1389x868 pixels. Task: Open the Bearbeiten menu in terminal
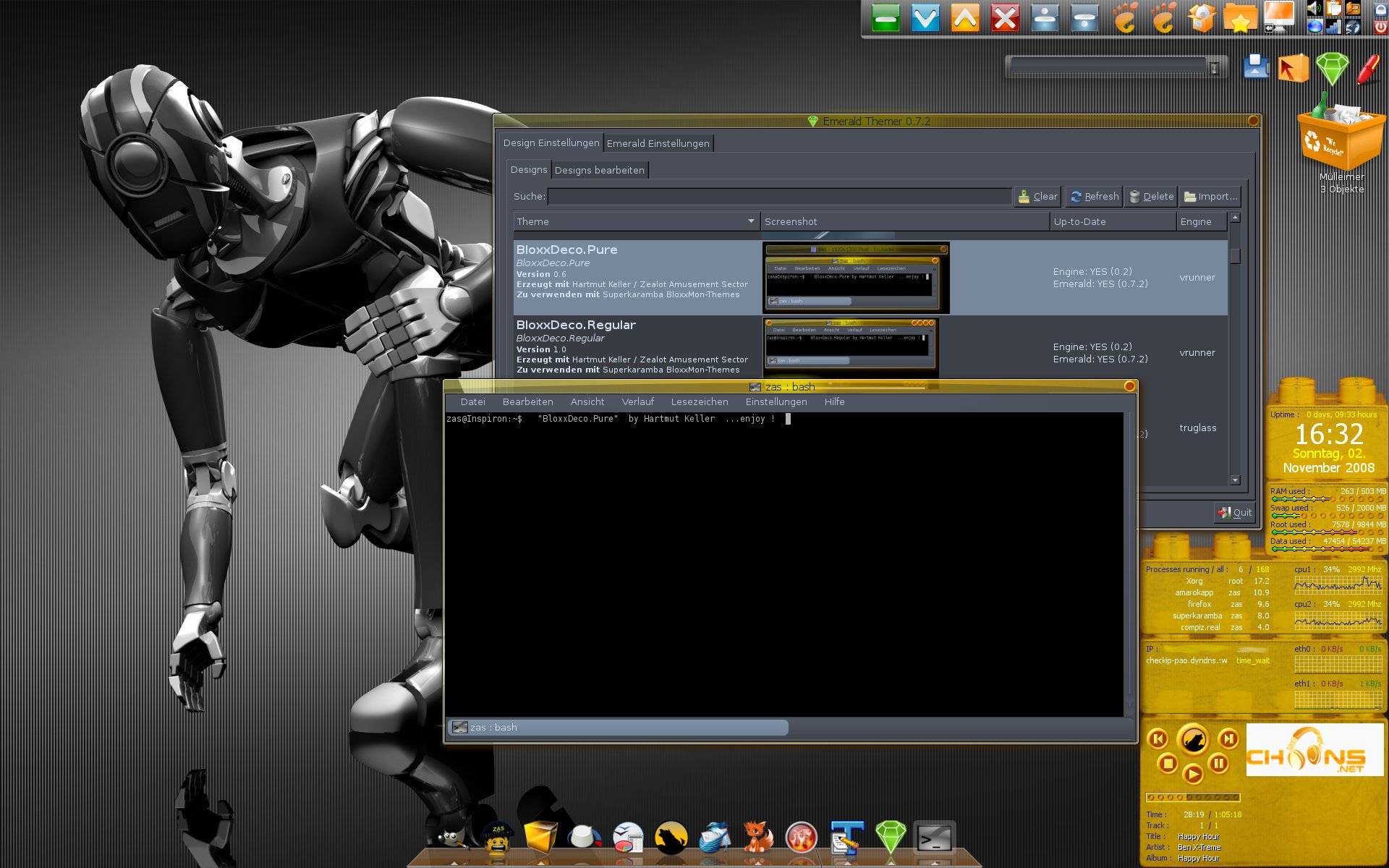point(527,401)
